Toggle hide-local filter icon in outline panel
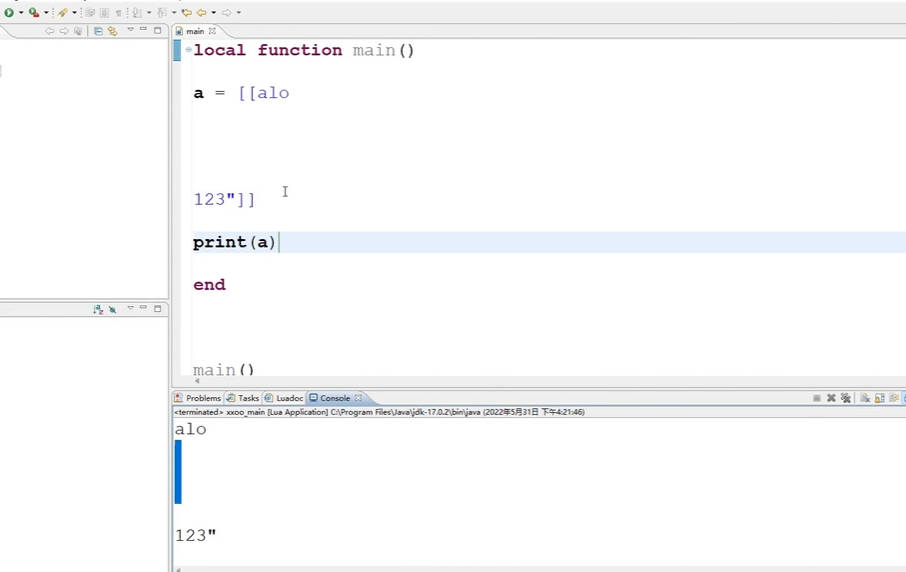 click(112, 310)
